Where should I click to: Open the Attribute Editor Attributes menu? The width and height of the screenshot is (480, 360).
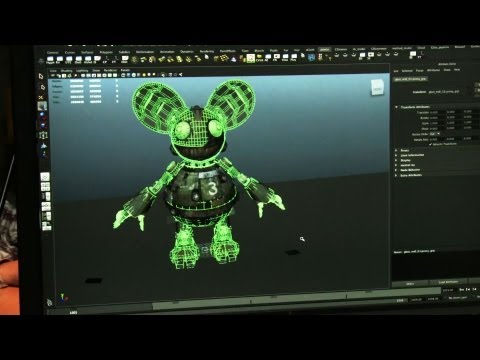[x=433, y=70]
